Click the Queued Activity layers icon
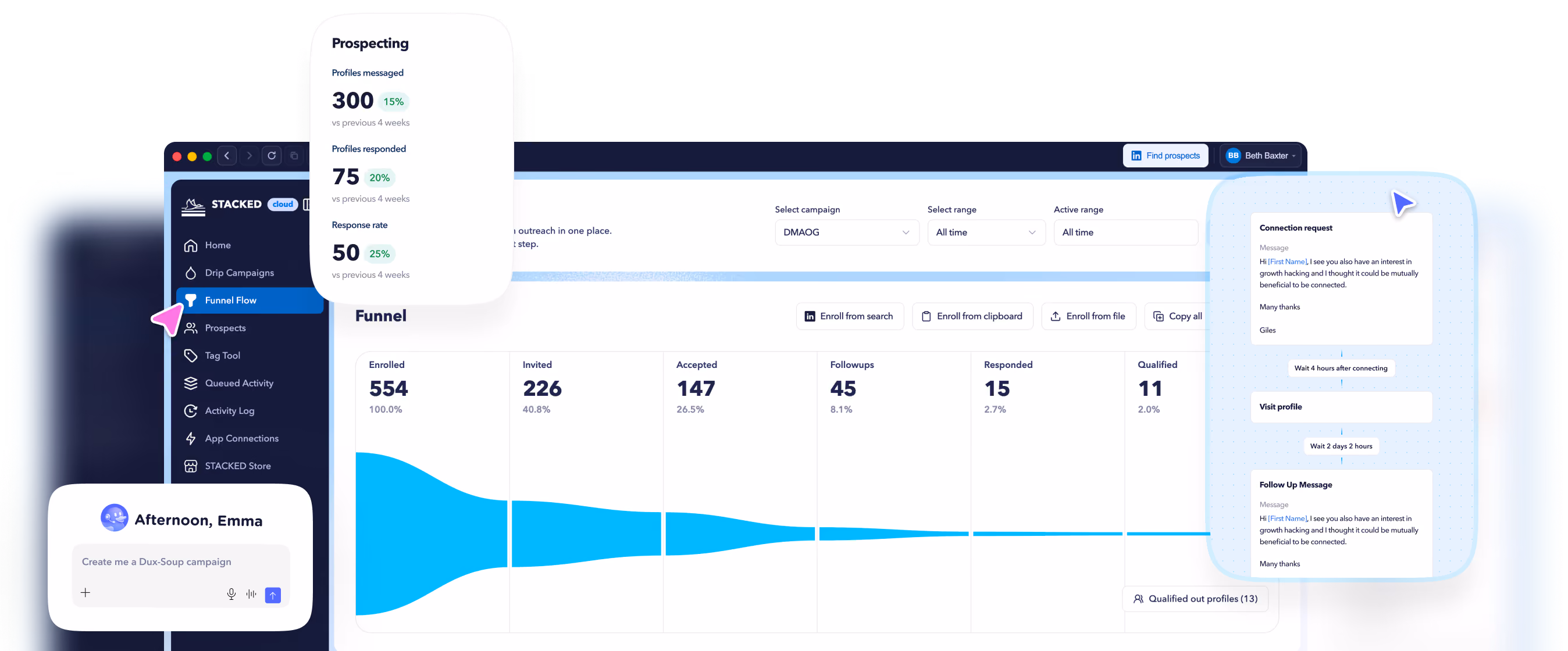Viewport: 1568px width, 651px height. pos(191,382)
